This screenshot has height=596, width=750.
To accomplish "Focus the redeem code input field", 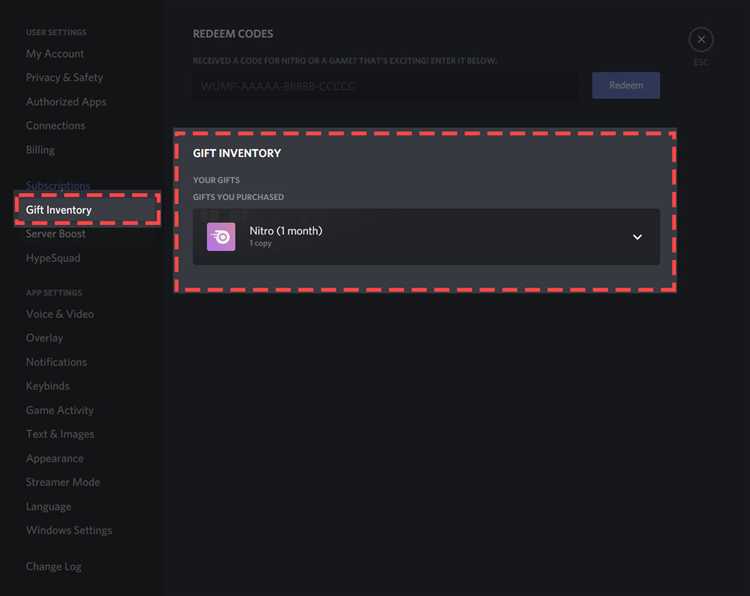I will coord(385,86).
